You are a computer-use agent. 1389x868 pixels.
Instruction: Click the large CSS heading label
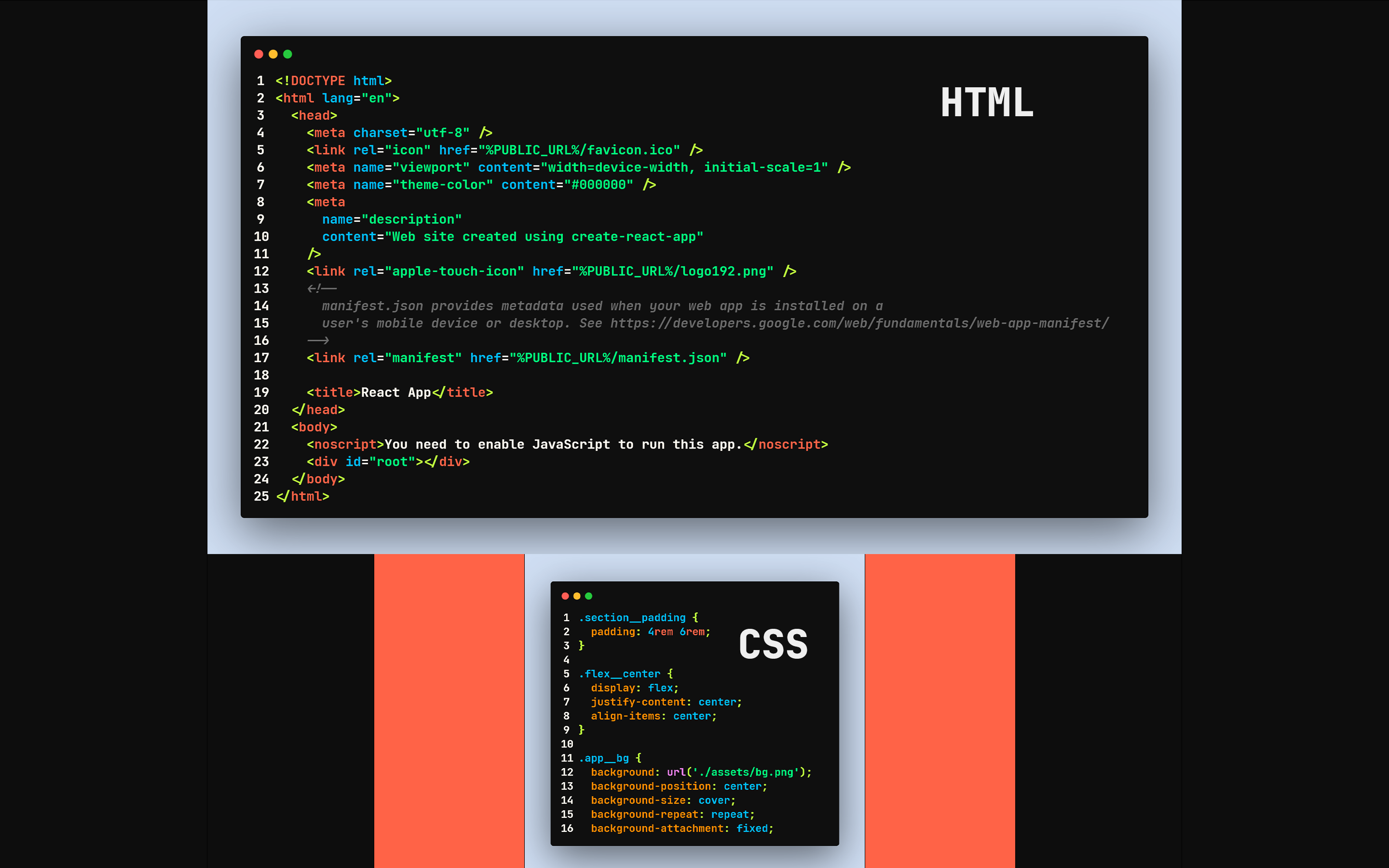click(x=773, y=644)
